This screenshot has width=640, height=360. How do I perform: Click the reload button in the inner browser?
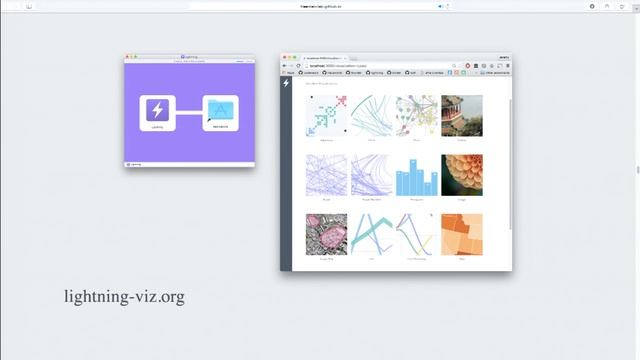[x=298, y=66]
